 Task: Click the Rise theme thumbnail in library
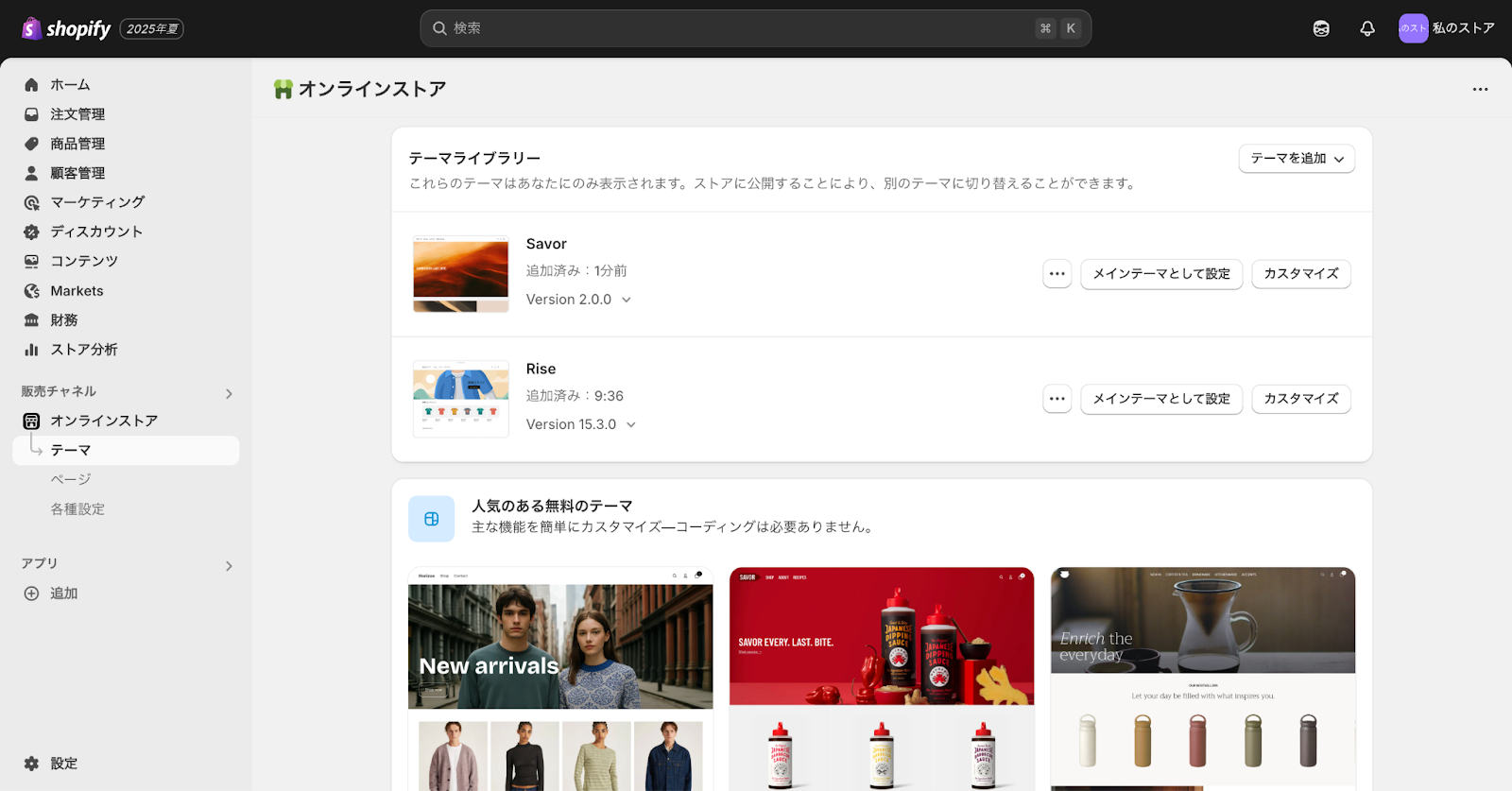pos(461,399)
